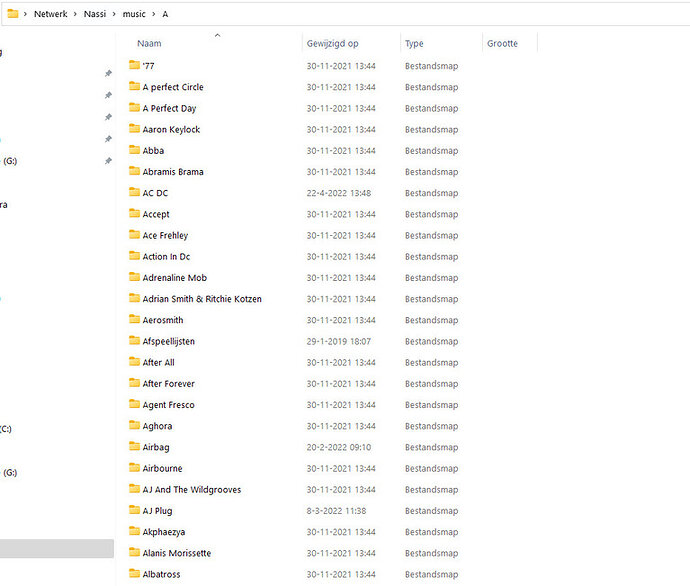The height and width of the screenshot is (586, 690).
Task: Sort by the Gewijzigd op column
Action: click(x=333, y=43)
